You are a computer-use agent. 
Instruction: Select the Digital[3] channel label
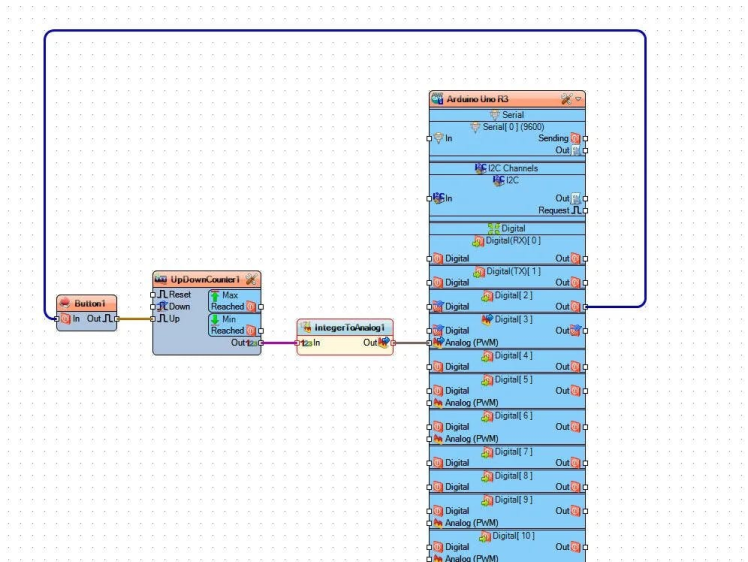(x=513, y=319)
